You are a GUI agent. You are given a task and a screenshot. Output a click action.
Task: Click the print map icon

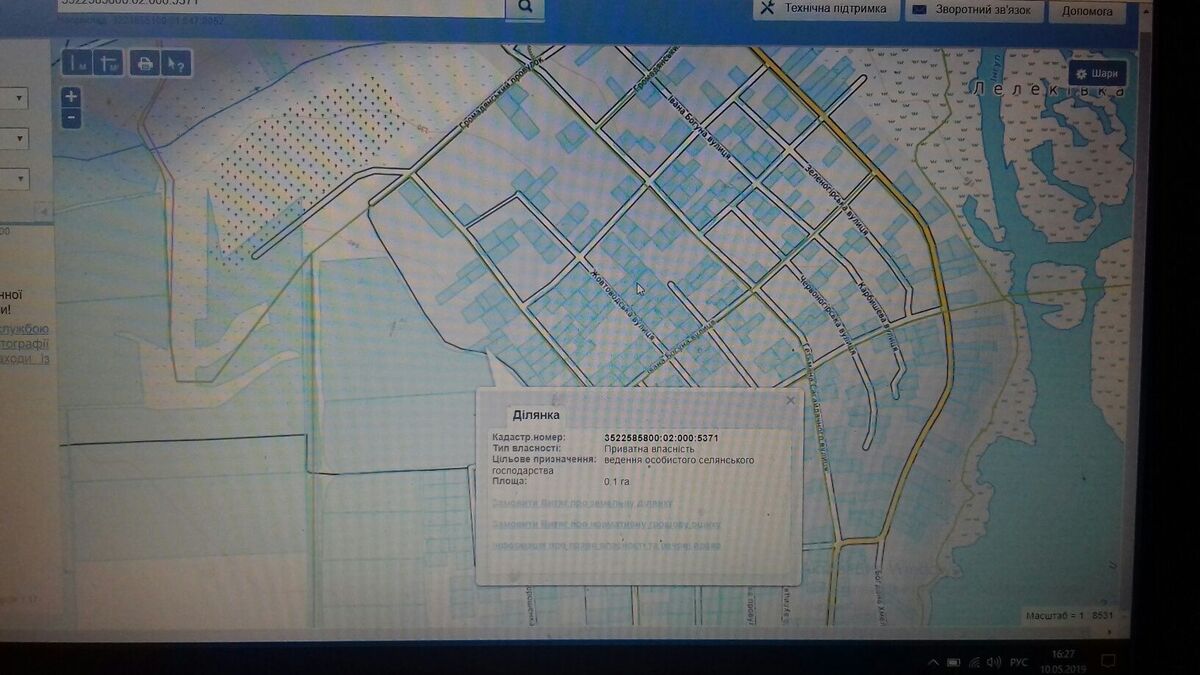(x=145, y=64)
